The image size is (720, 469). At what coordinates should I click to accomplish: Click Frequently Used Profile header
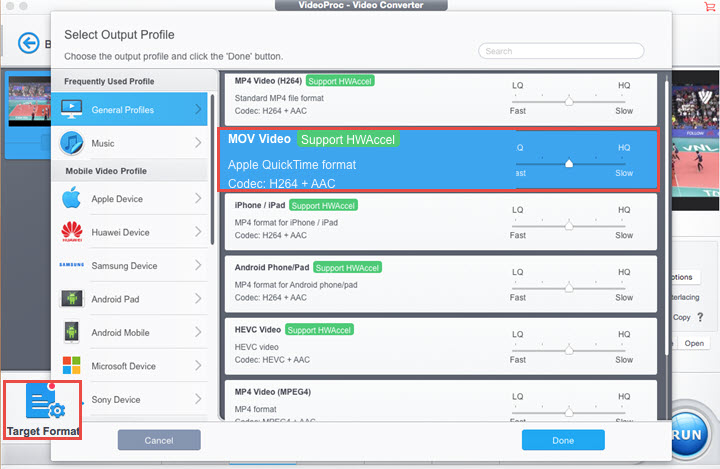pos(109,81)
